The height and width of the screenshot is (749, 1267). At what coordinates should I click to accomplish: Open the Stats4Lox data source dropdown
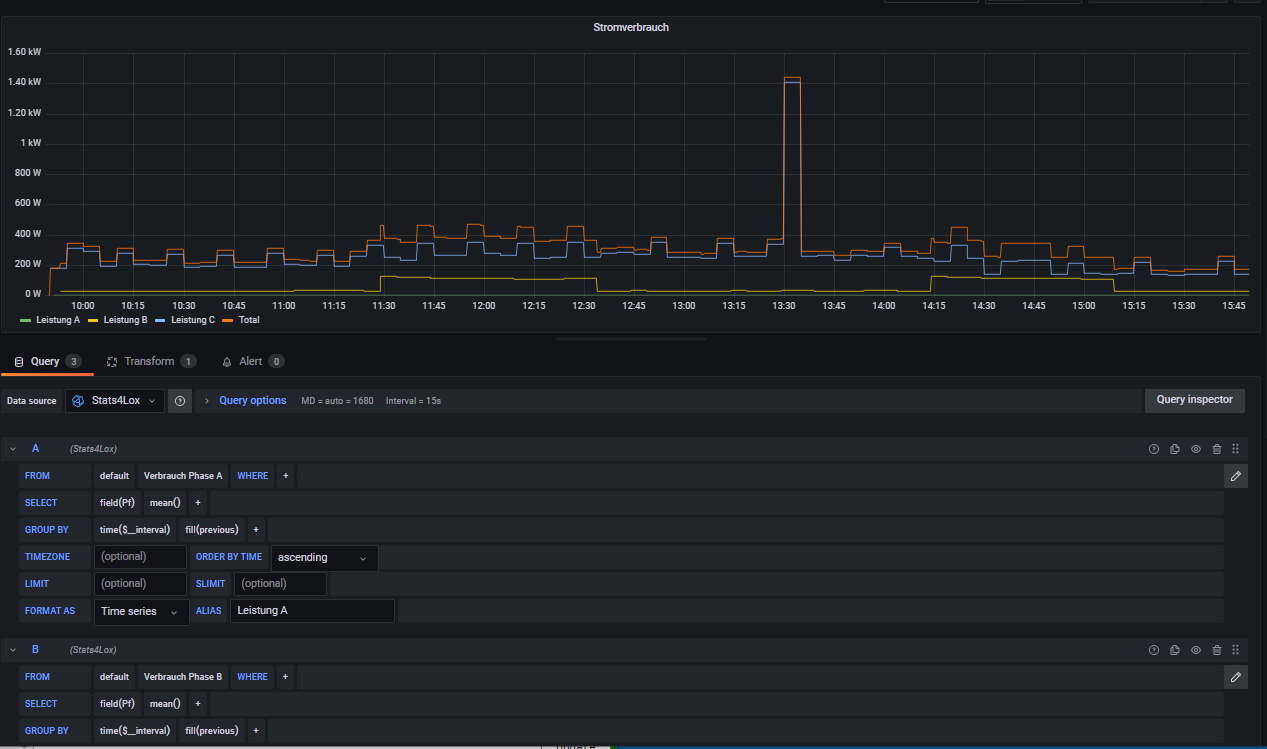114,401
